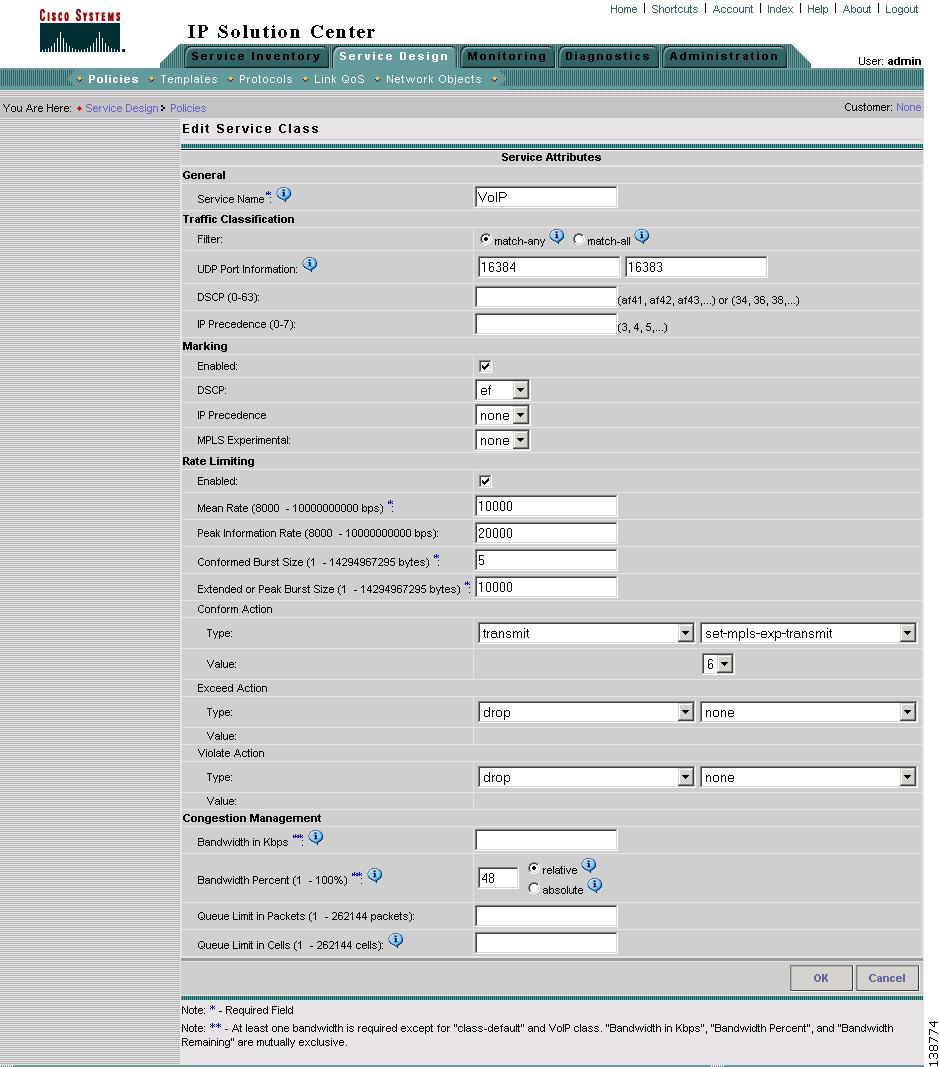Click the Peak Information Rate field
The image size is (940, 1067).
(546, 533)
